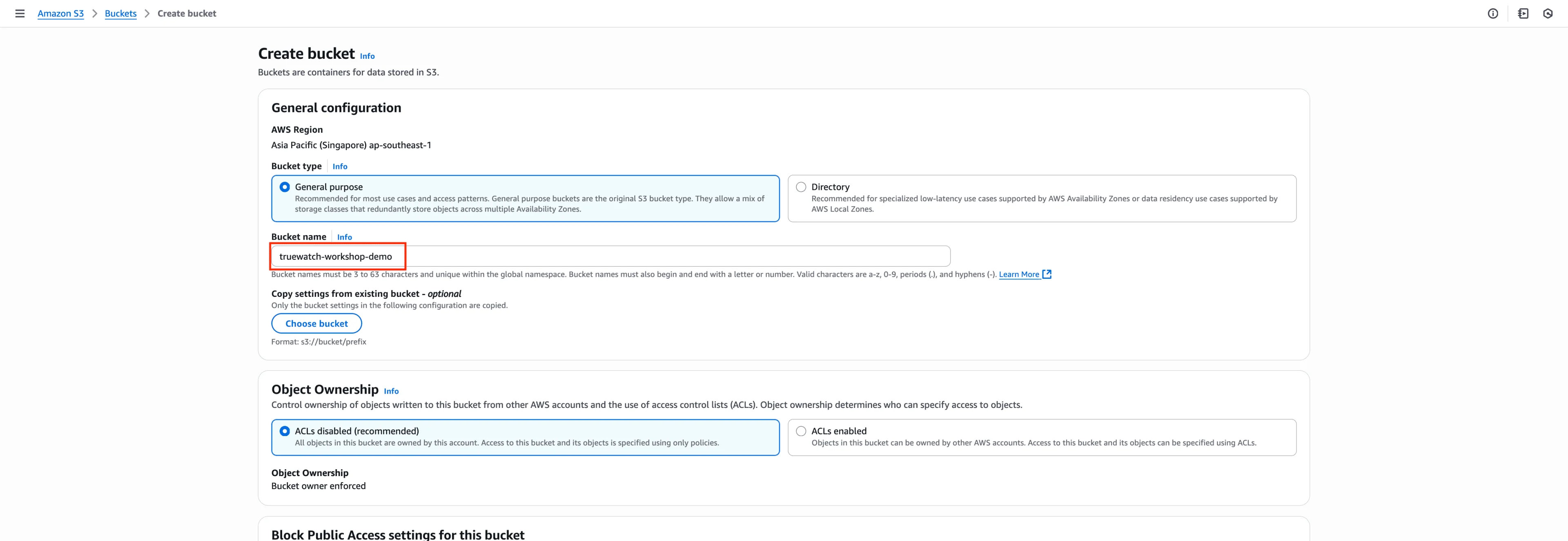Select Directory bucket type

click(801, 187)
